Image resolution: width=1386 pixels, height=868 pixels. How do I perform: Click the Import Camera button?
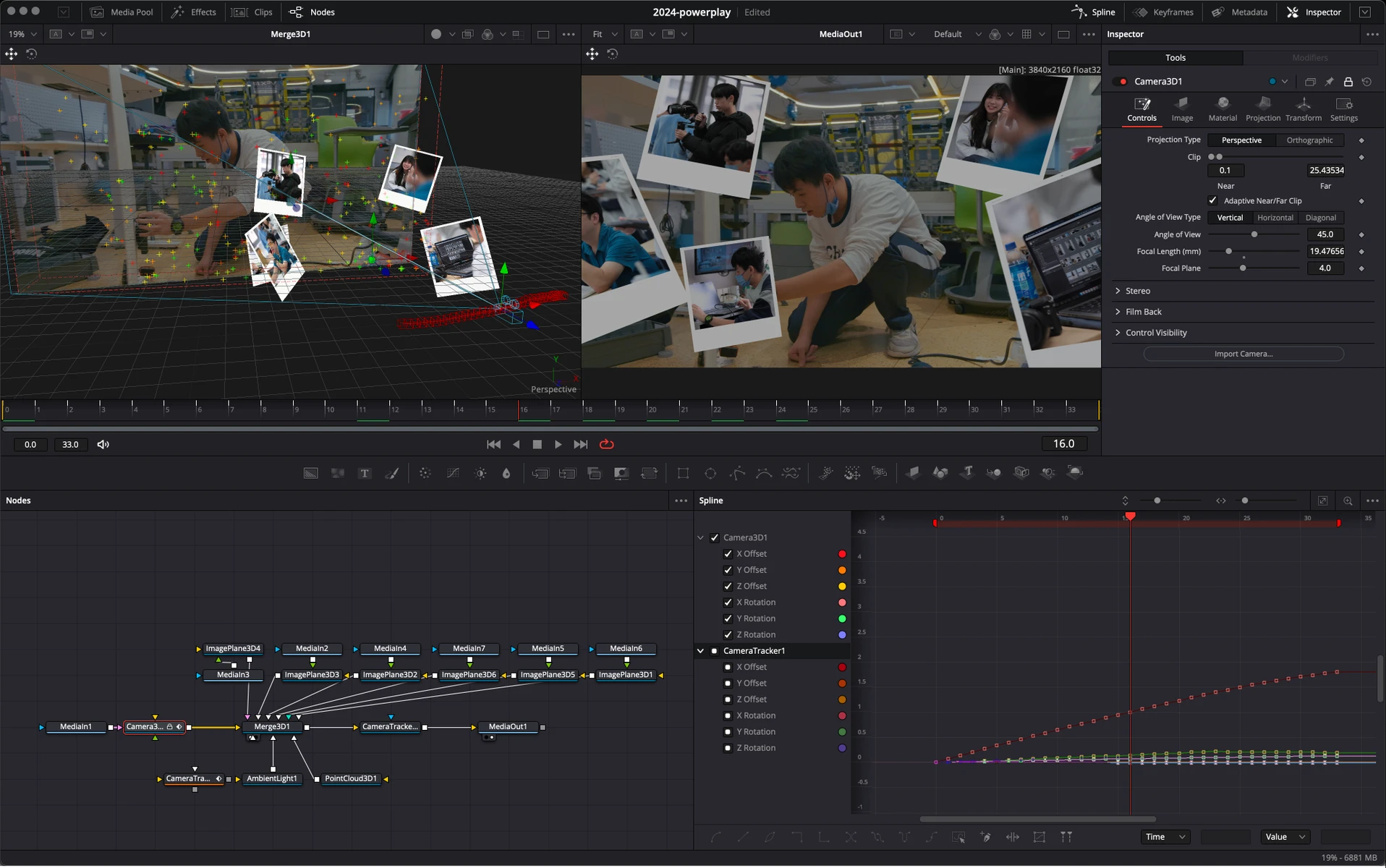pyautogui.click(x=1243, y=354)
